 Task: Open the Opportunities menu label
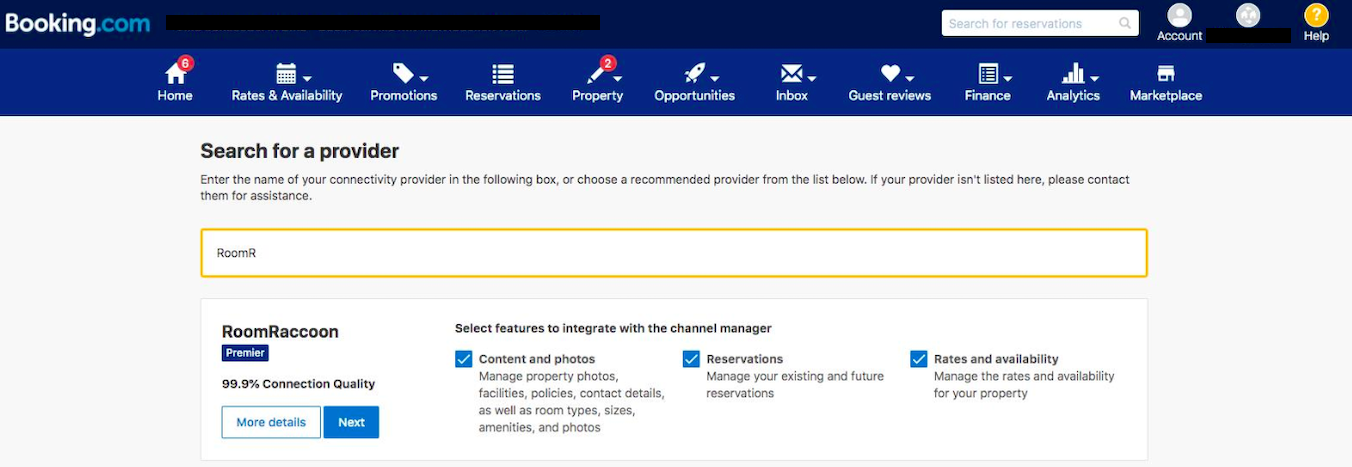695,96
